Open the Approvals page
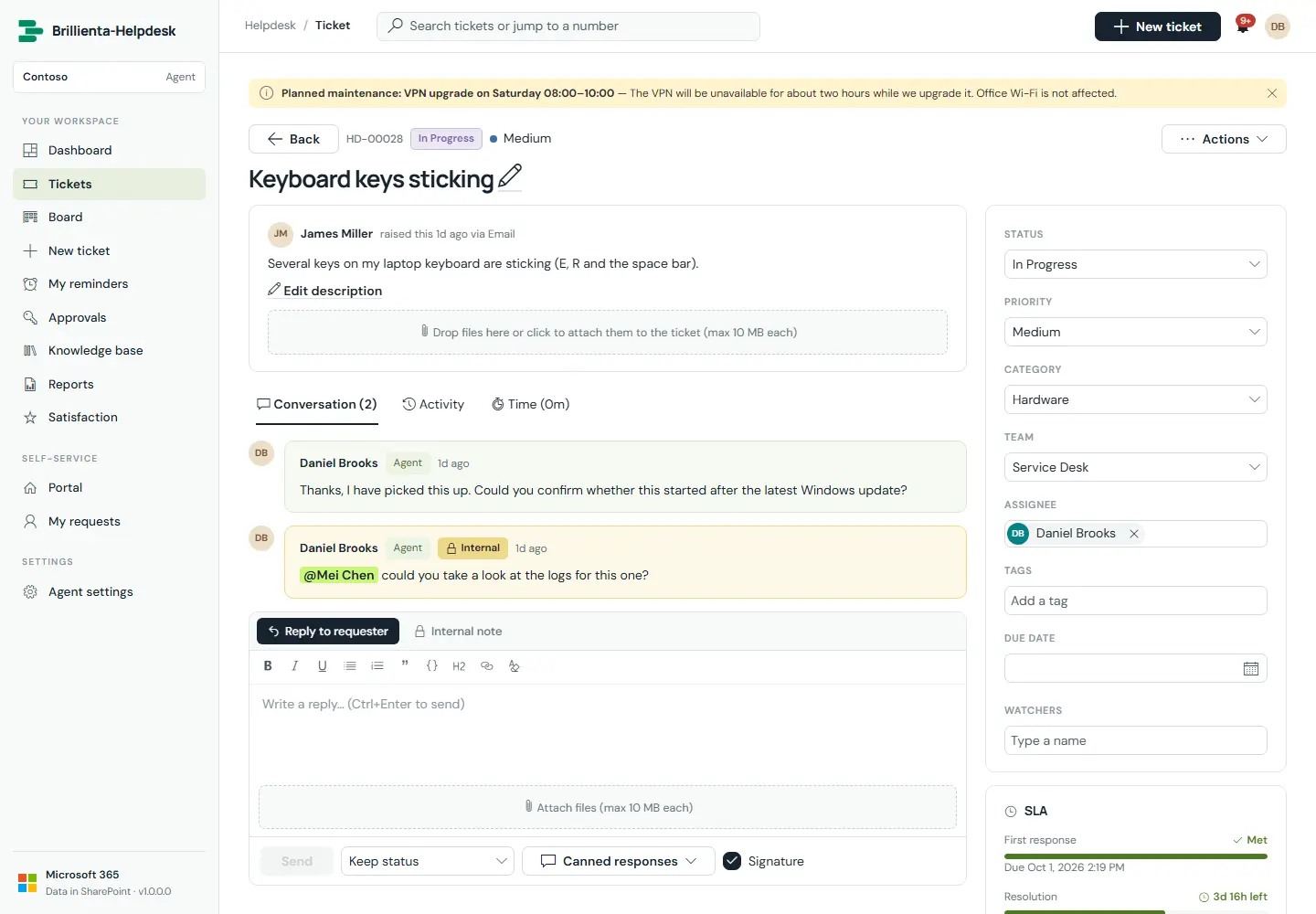The image size is (1316, 914). [x=109, y=317]
